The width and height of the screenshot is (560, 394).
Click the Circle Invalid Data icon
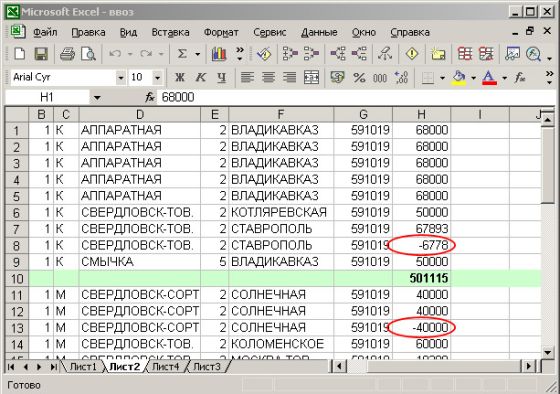click(x=465, y=54)
